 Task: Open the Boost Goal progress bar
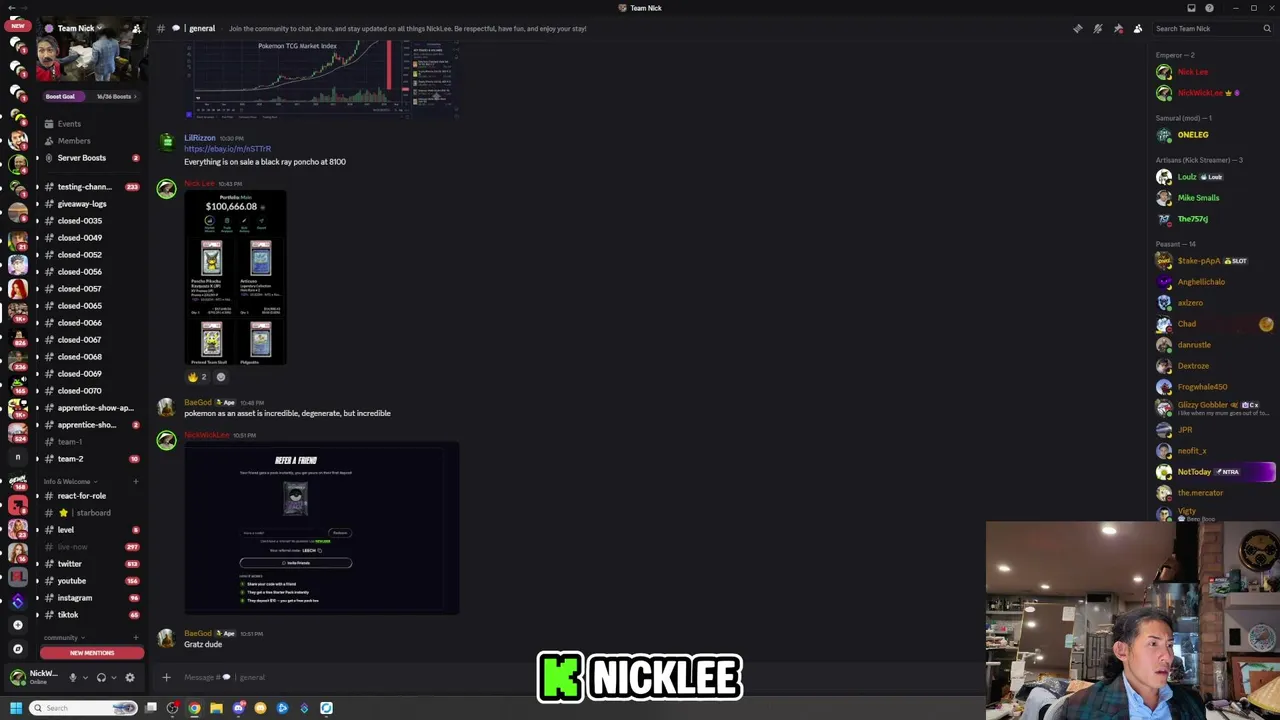click(x=90, y=97)
